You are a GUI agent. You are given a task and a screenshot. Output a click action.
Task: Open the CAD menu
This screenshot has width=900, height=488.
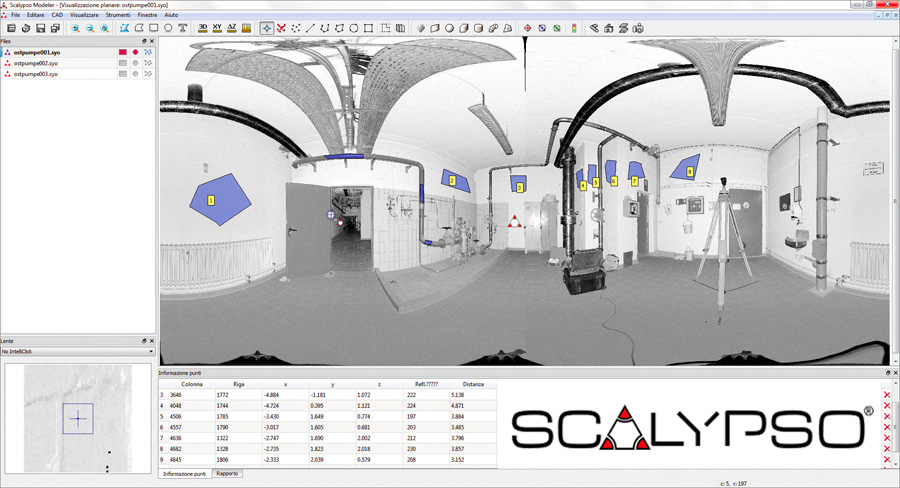[57, 15]
